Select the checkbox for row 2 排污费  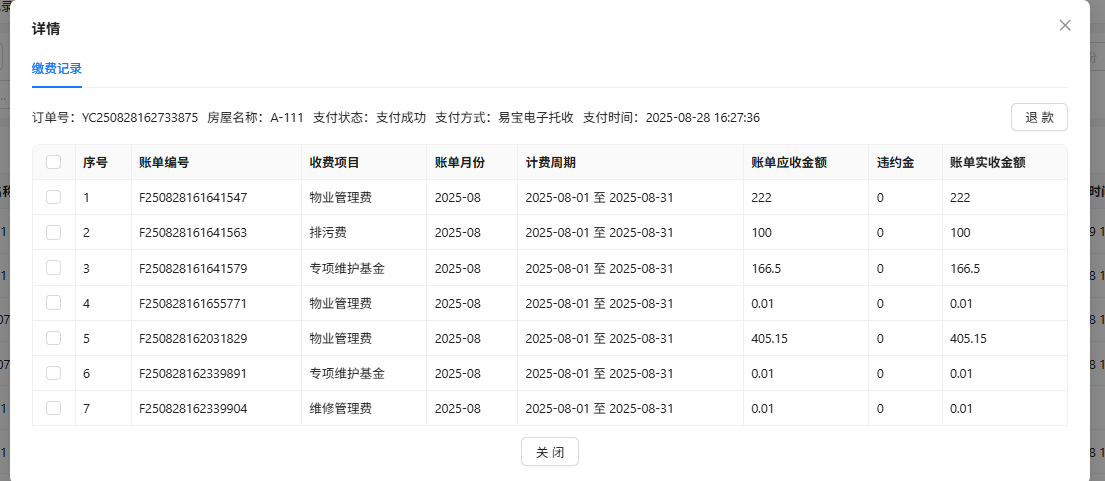[54, 232]
